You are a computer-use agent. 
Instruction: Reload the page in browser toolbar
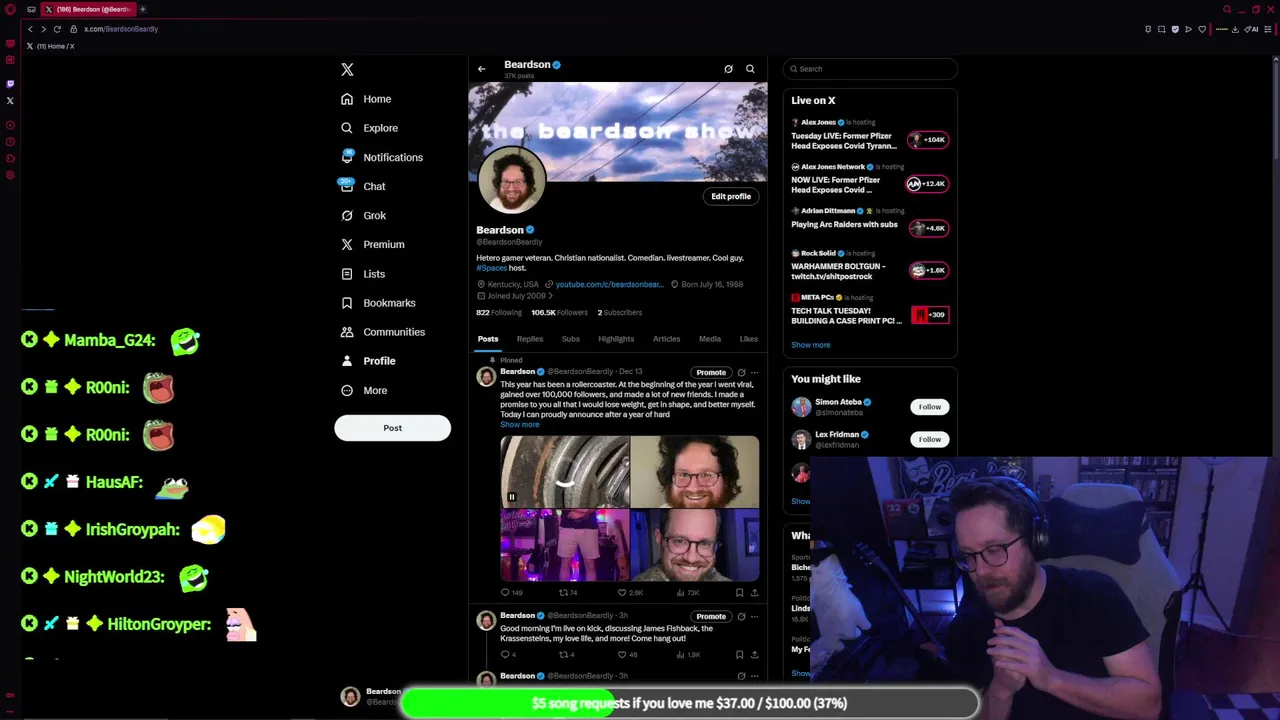point(57,29)
